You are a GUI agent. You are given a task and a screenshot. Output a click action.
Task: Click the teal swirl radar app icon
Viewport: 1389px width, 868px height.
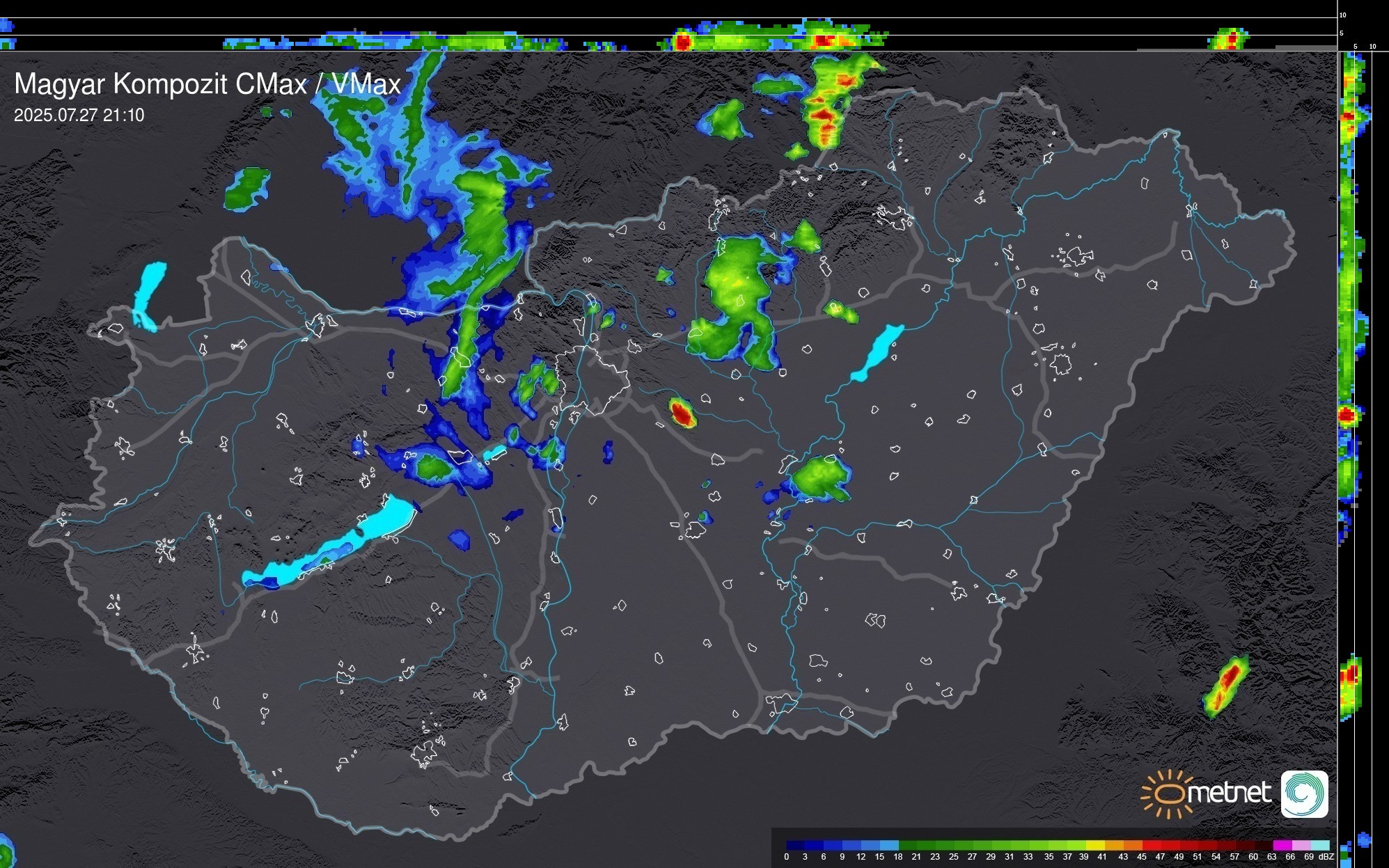pyautogui.click(x=1304, y=794)
